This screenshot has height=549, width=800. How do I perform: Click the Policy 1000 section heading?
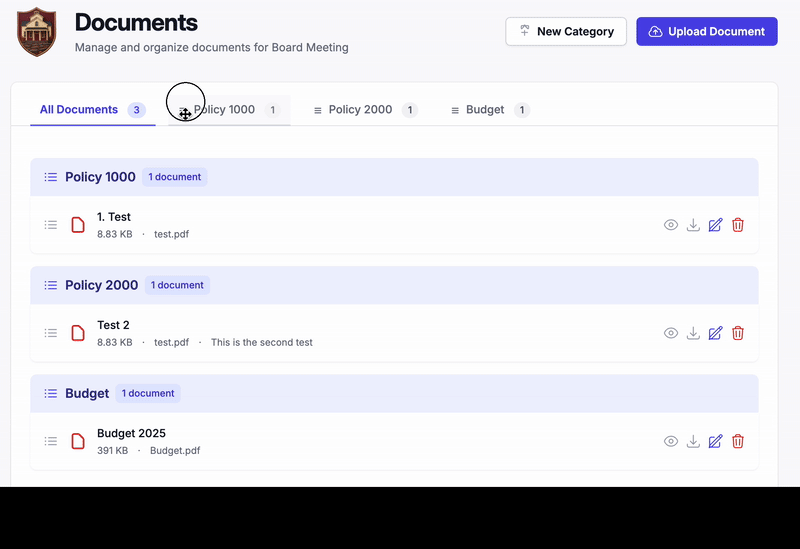[x=100, y=177]
